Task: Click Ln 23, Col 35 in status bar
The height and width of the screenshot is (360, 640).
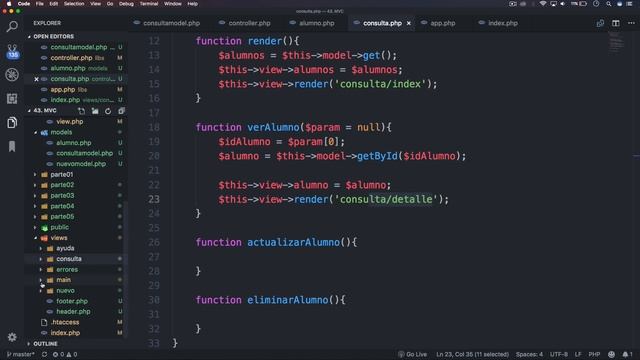Action: coord(472,354)
